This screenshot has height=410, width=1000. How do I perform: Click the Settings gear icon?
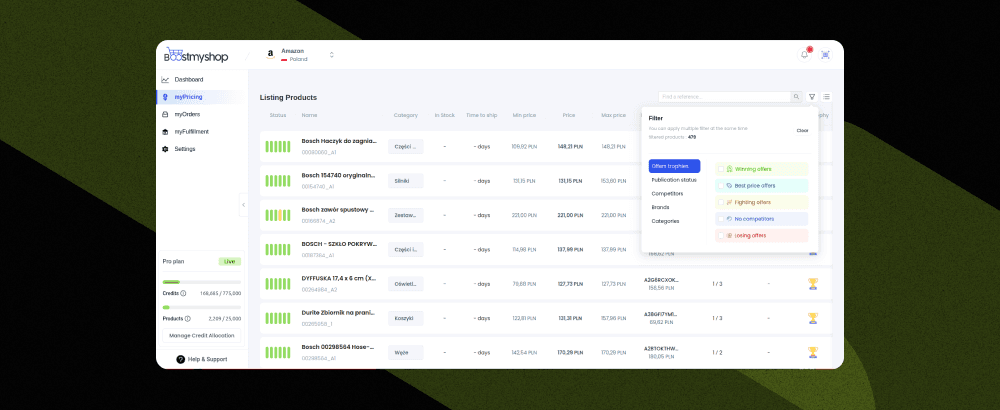(x=165, y=149)
